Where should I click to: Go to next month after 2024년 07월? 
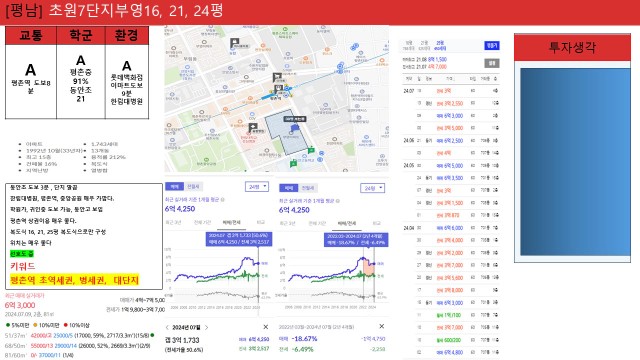207,327
